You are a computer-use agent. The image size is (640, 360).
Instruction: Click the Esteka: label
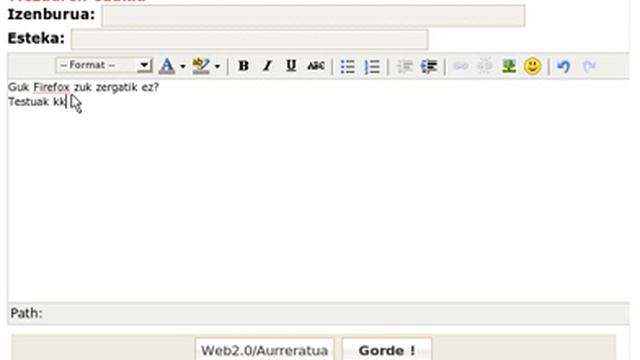[x=36, y=38]
